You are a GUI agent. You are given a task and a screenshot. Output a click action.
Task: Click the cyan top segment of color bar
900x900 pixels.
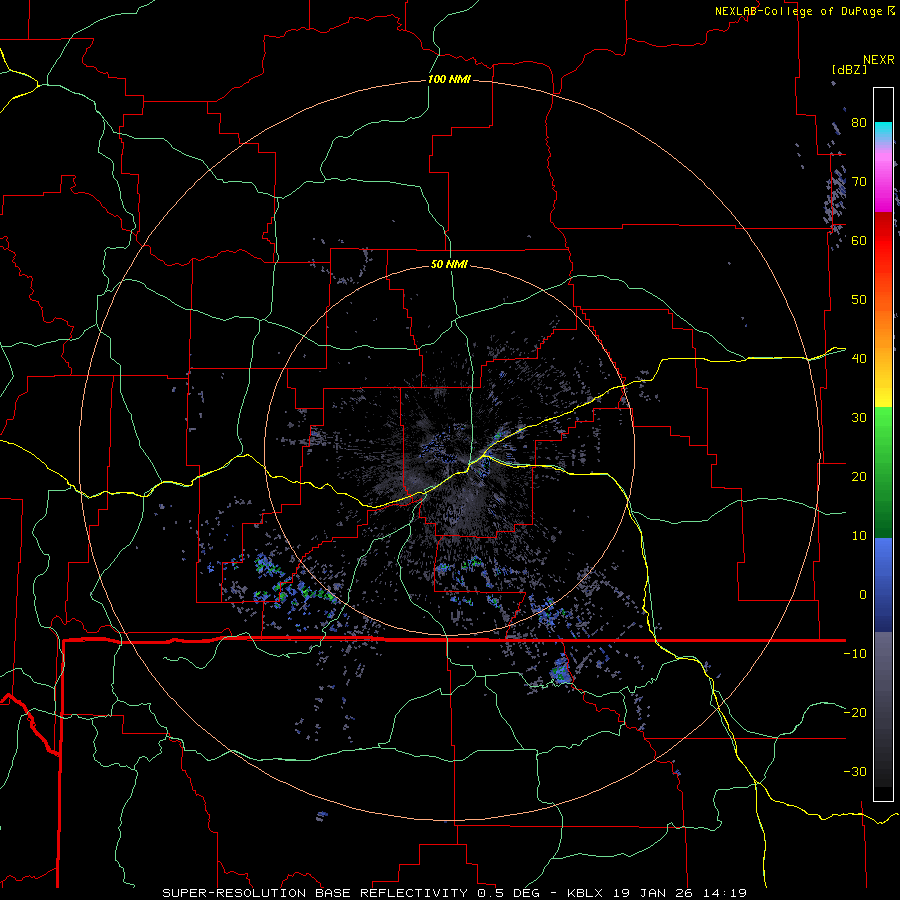coord(883,131)
